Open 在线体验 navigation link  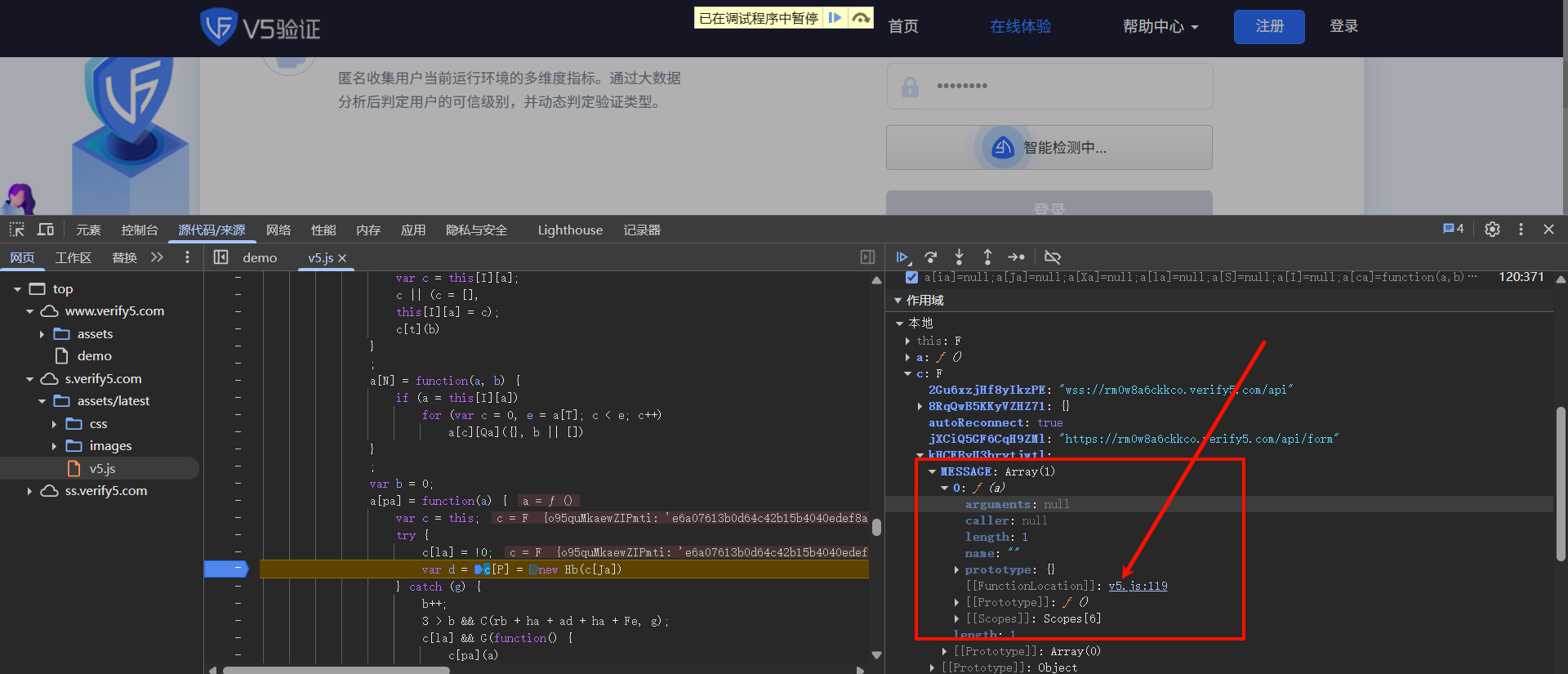pyautogui.click(x=1020, y=26)
